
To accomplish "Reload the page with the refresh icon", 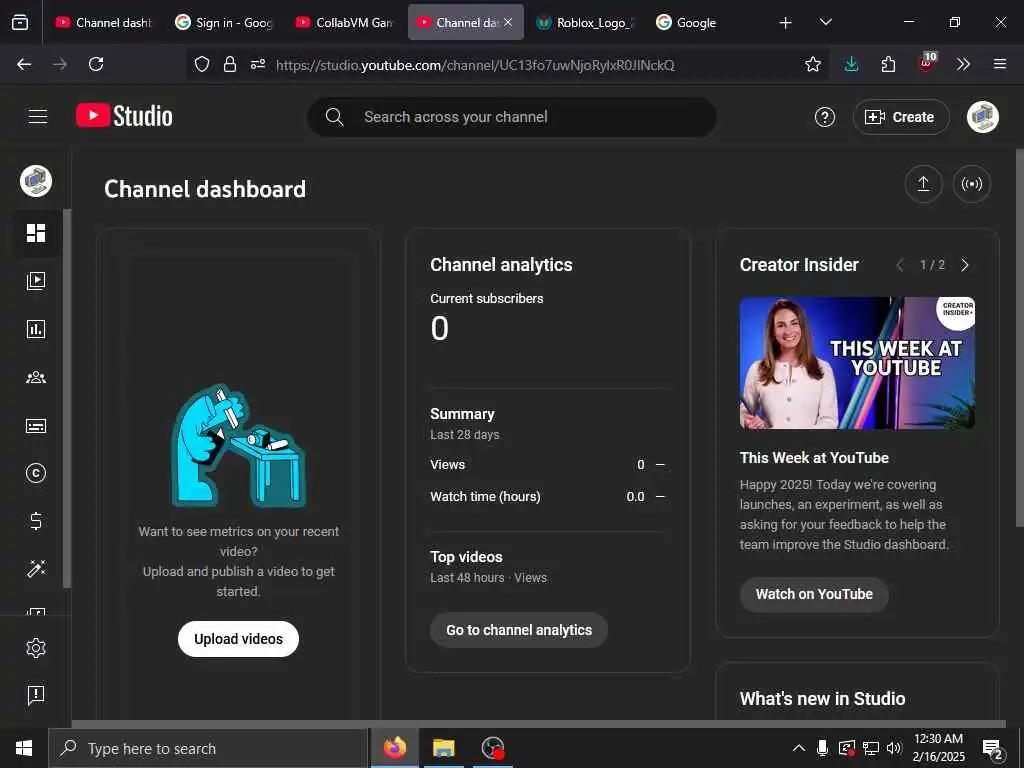I will click(96, 64).
